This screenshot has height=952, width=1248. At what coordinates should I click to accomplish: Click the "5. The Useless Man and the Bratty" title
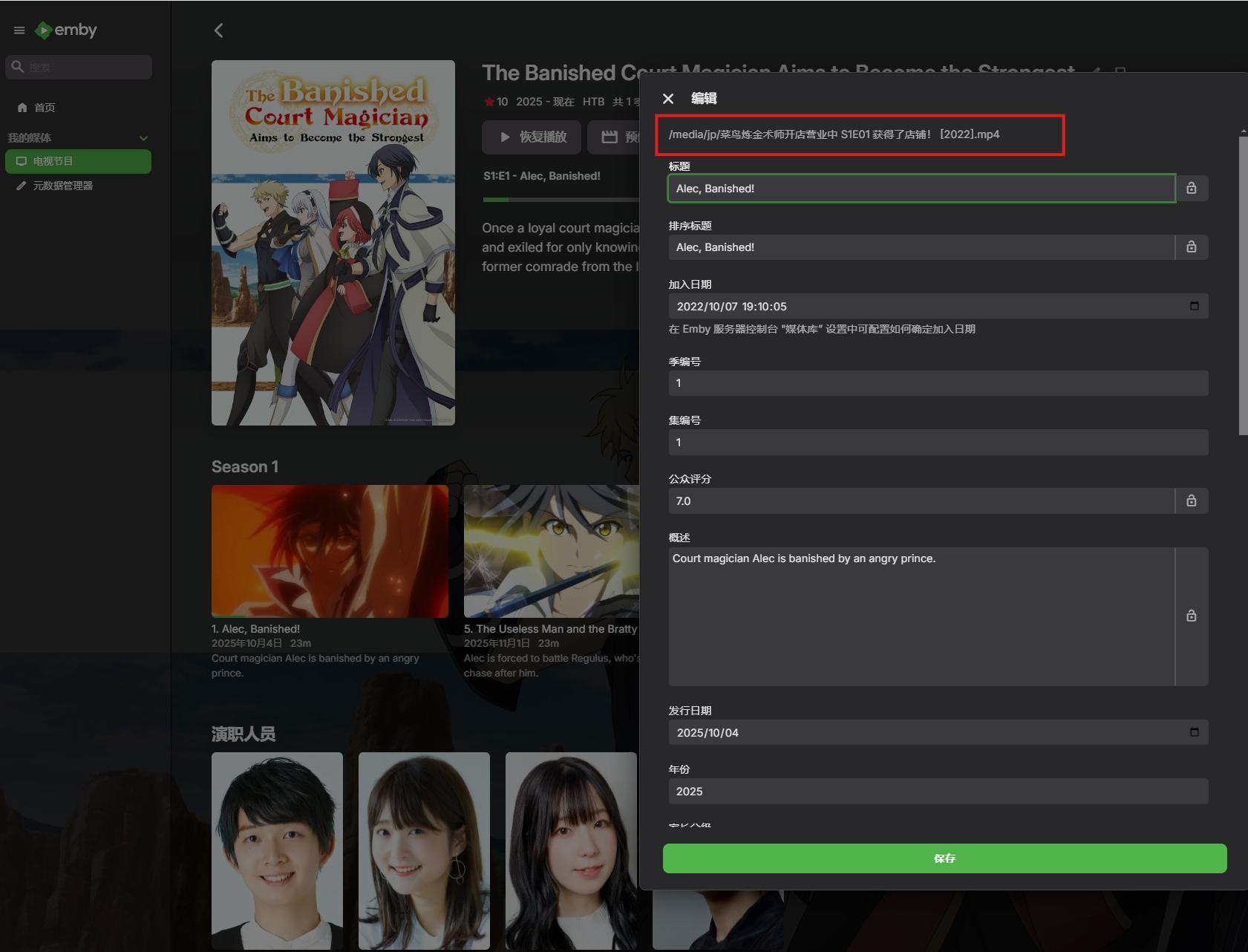[x=551, y=629]
